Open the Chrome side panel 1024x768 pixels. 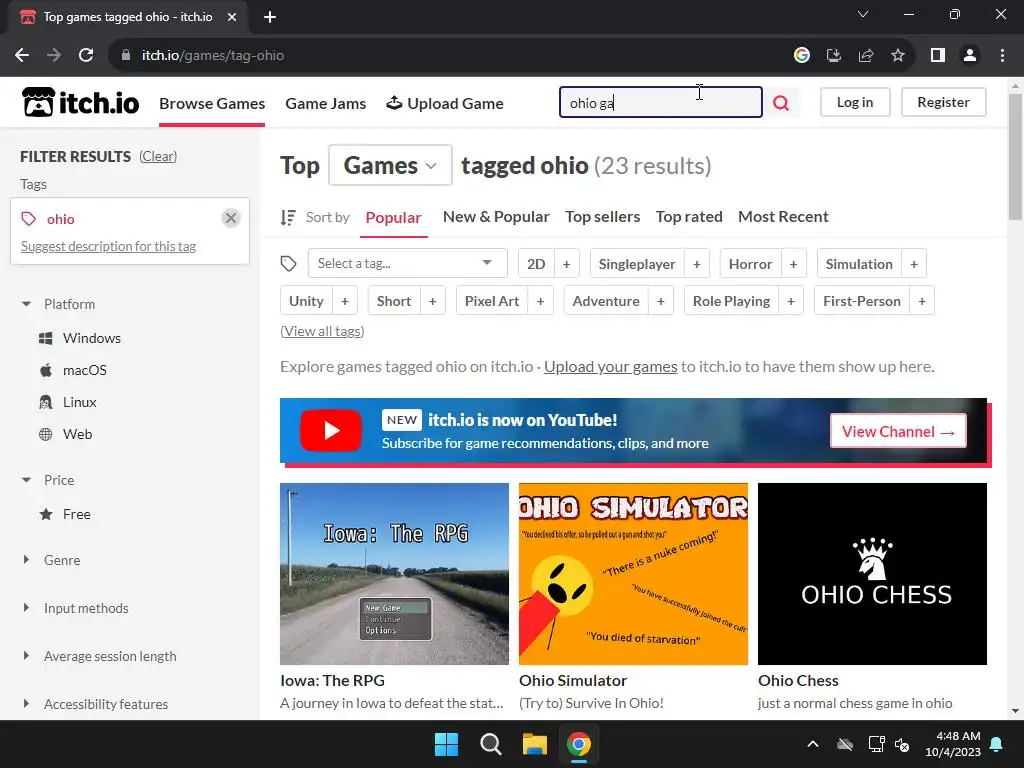click(938, 56)
